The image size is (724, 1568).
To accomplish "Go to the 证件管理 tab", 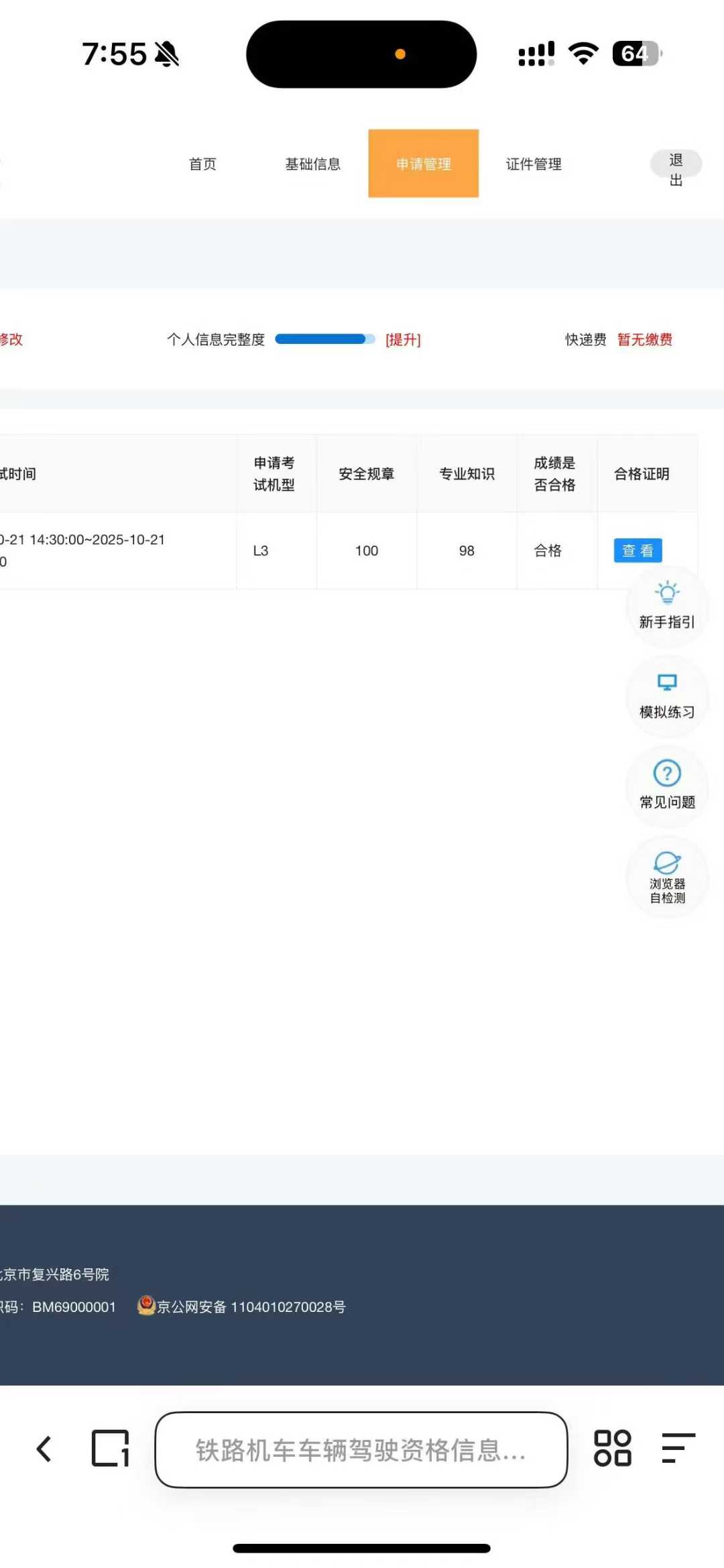I will (x=534, y=164).
